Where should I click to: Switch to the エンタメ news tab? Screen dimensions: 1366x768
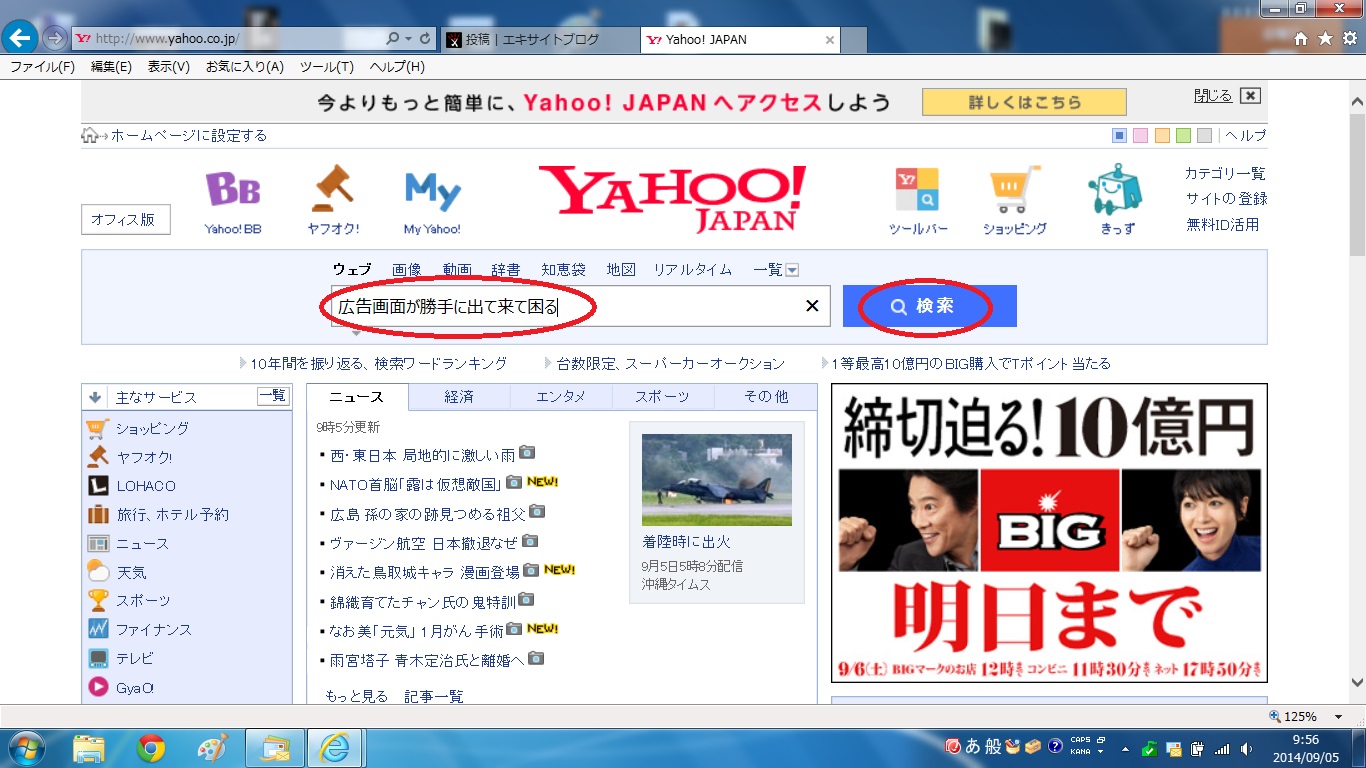coord(561,397)
